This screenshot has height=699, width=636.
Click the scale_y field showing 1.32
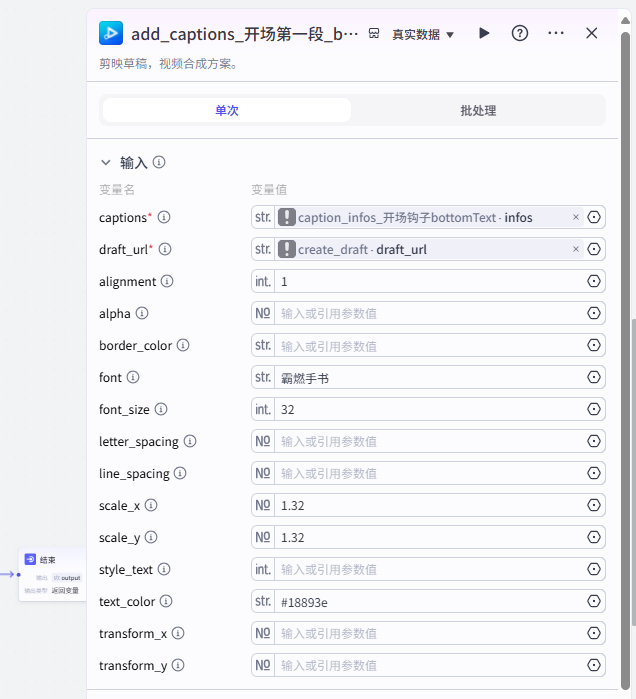(430, 537)
